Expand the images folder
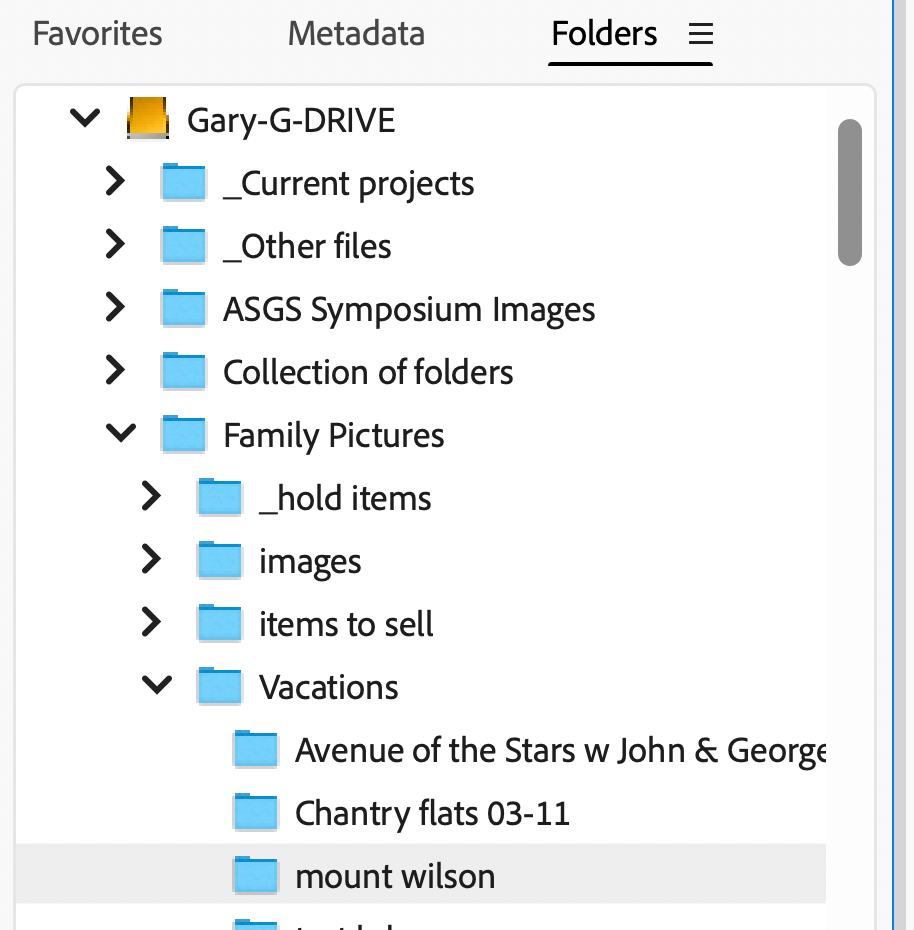 (150, 559)
